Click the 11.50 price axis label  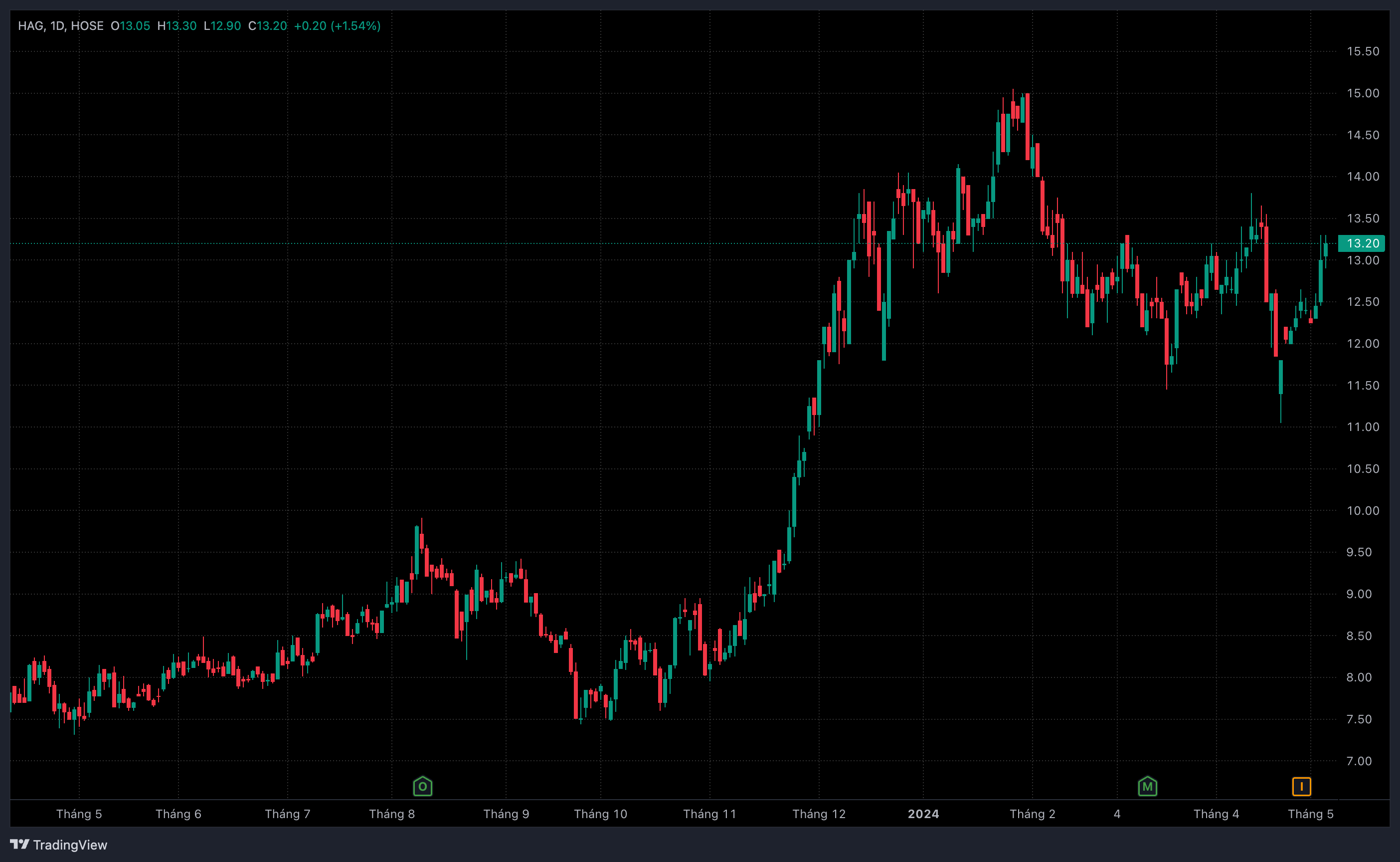click(1363, 386)
